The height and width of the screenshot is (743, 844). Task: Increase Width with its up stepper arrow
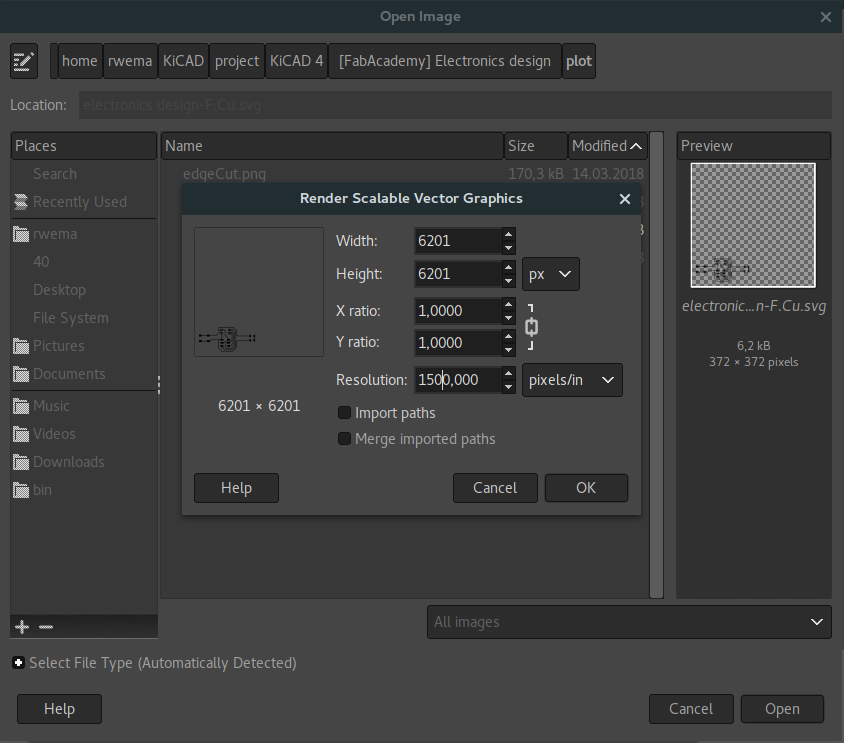pos(508,235)
